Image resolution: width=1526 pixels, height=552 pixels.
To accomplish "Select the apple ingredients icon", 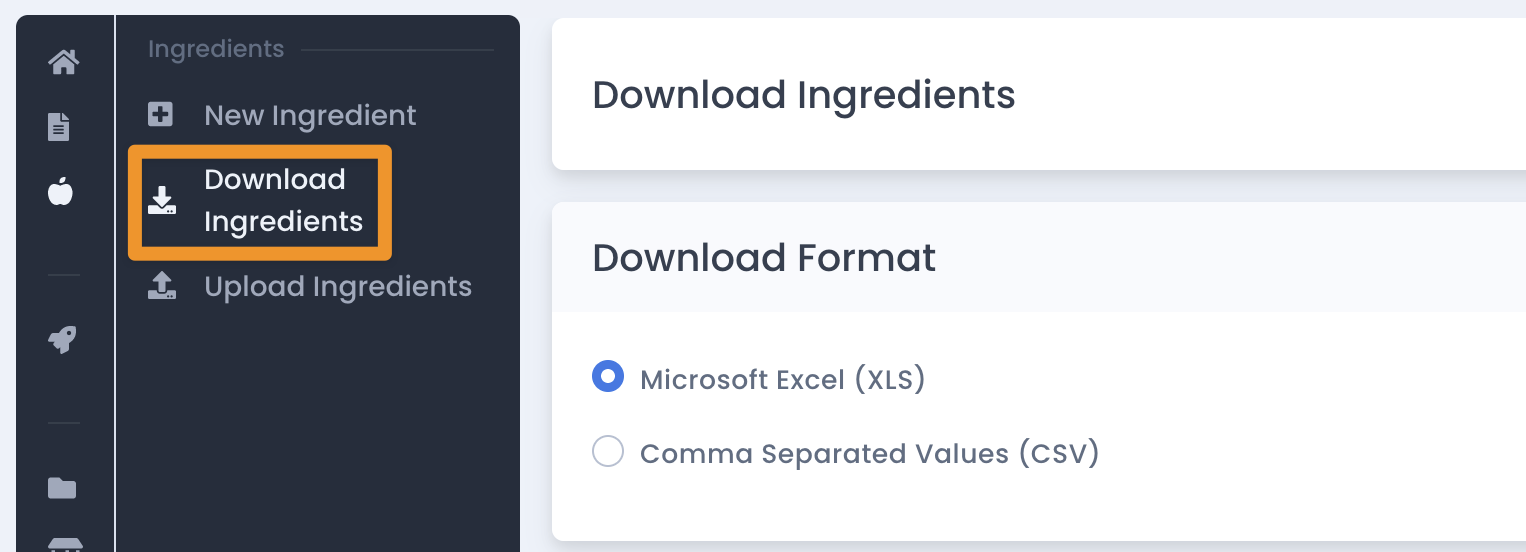I will coord(61,190).
